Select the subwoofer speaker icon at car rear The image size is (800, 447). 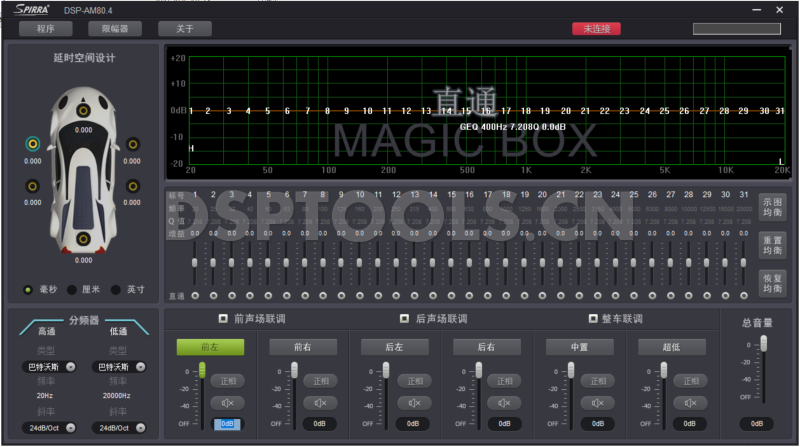[x=83, y=239]
